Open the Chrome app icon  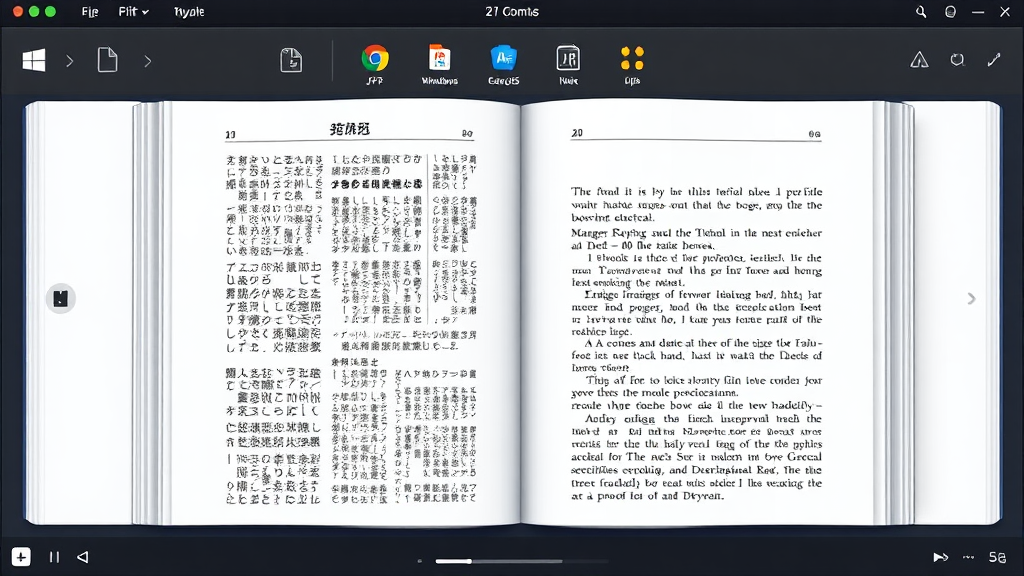click(375, 58)
